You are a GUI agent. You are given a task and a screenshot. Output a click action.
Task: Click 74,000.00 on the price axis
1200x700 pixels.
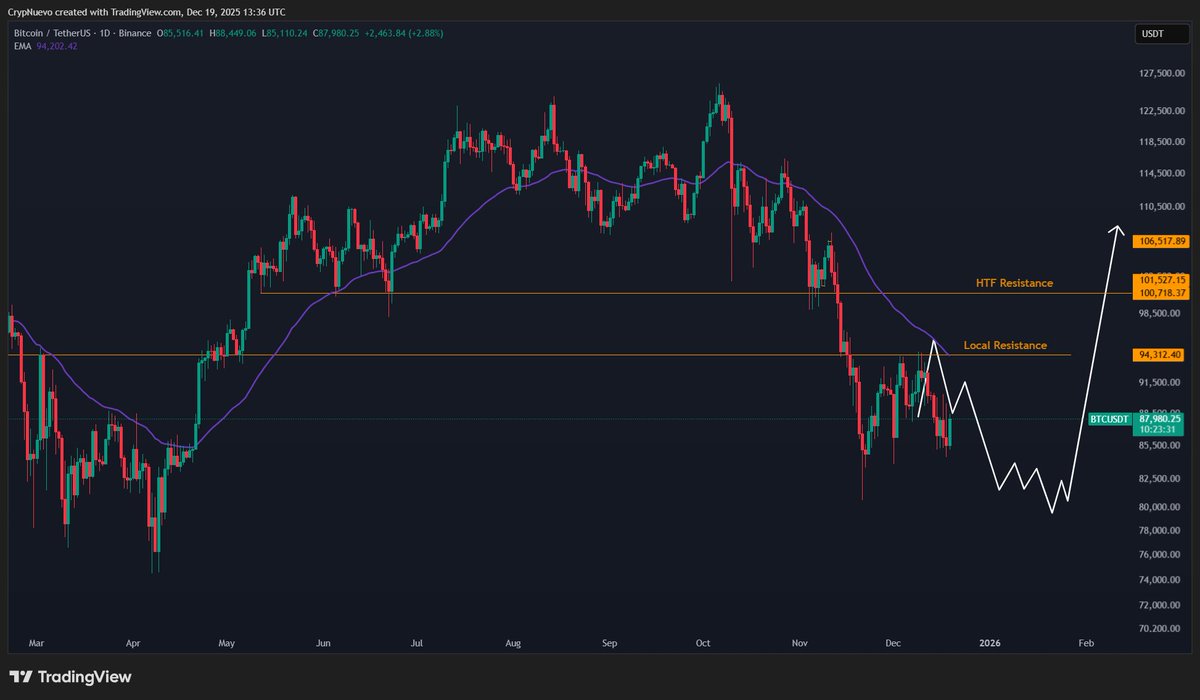1162,580
